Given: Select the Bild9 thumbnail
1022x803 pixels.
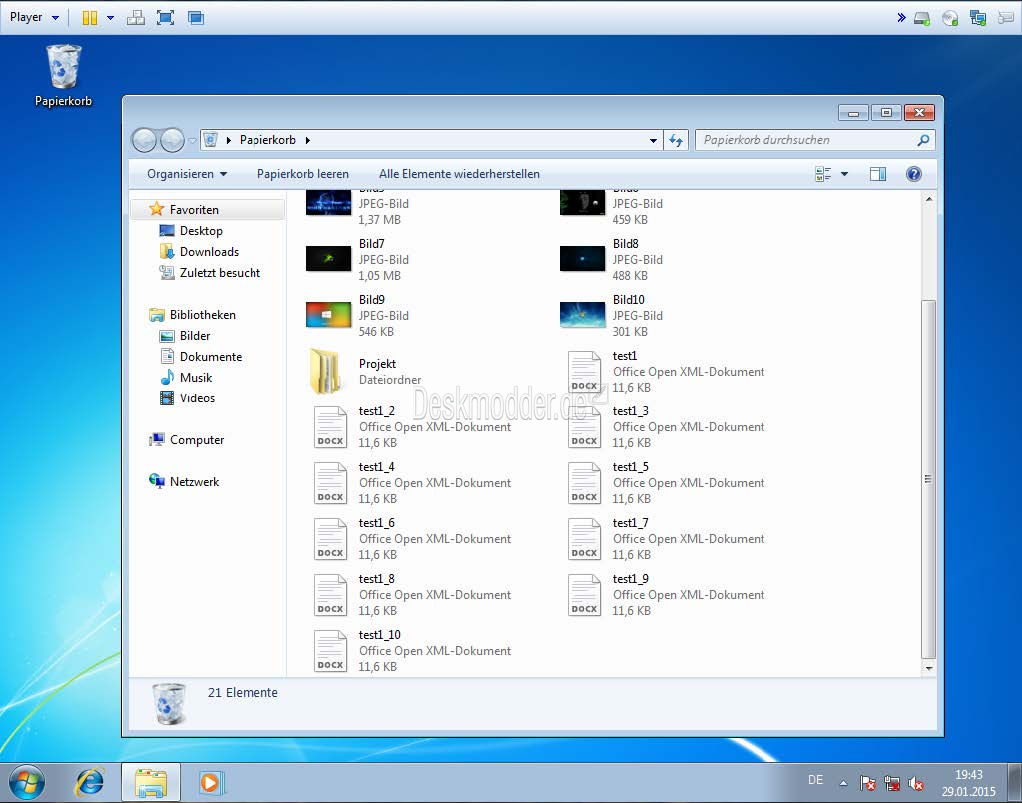Looking at the screenshot, I should (x=328, y=315).
